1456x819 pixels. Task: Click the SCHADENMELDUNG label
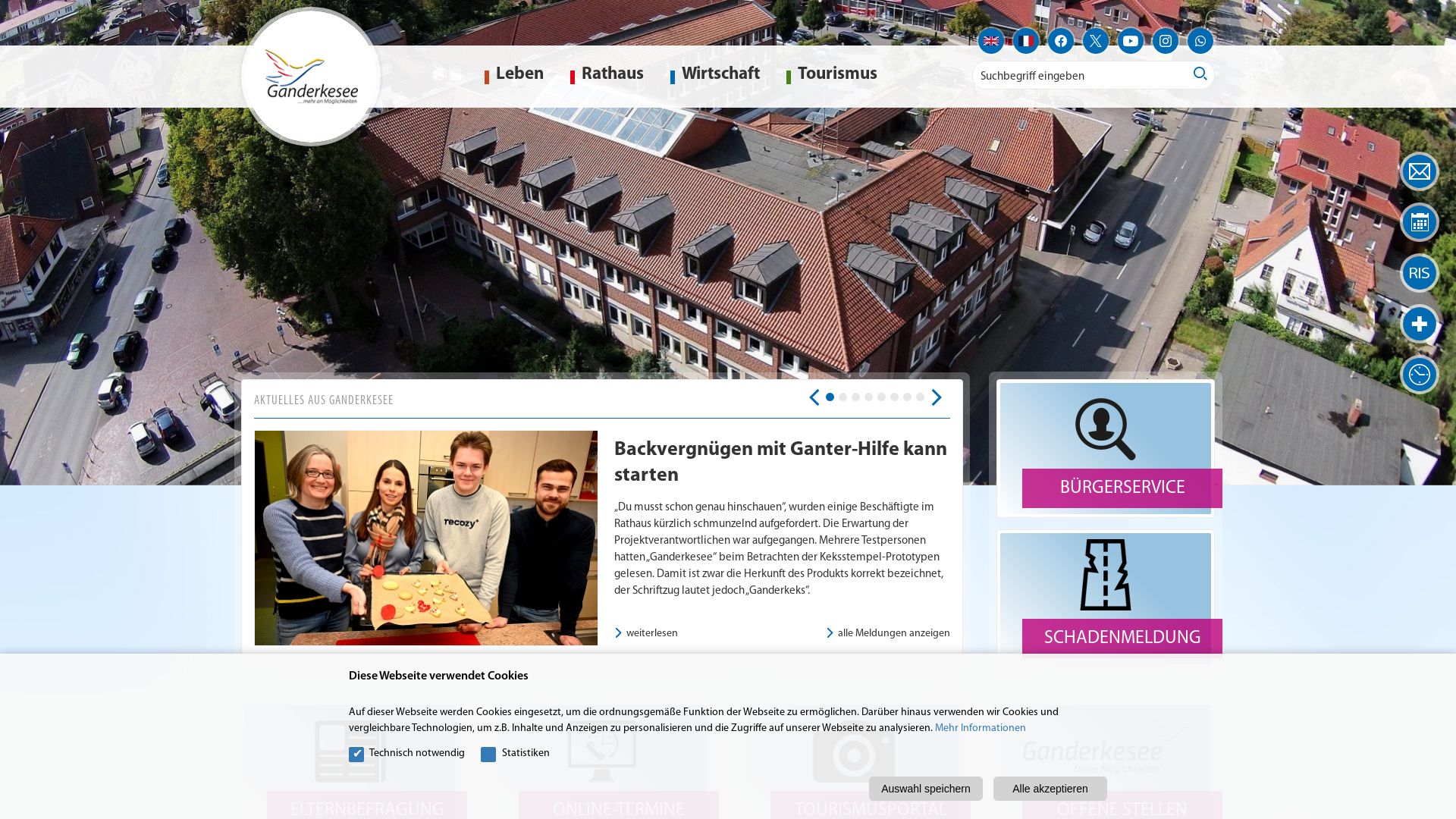coord(1122,638)
